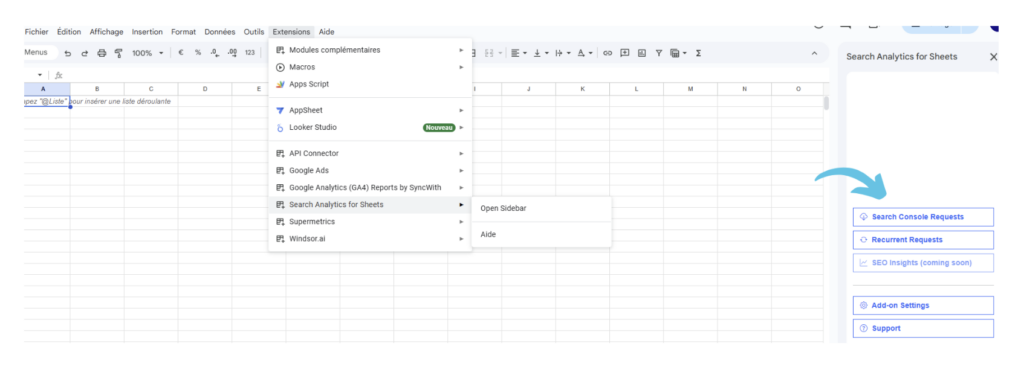Click the Looker Studio icon
This screenshot has width=1024, height=366.
point(280,127)
